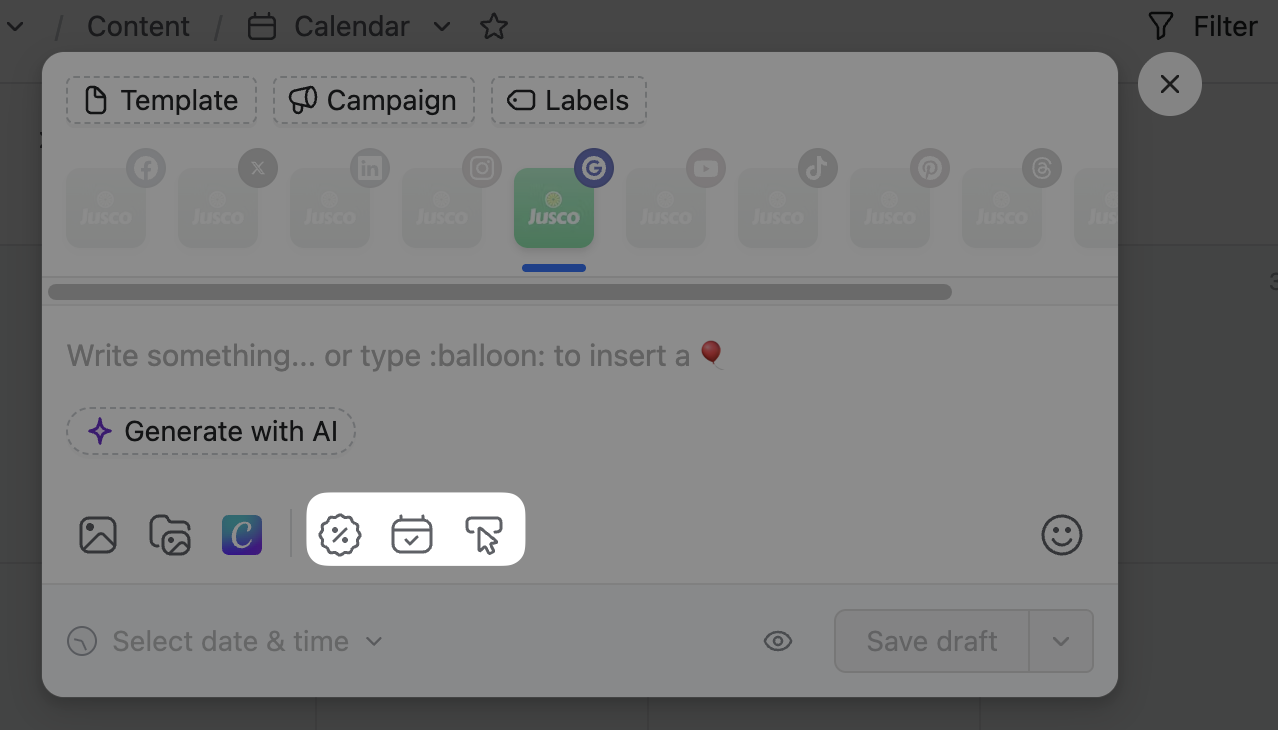Go to the Content breadcrumb
The width and height of the screenshot is (1278, 730).
138,27
